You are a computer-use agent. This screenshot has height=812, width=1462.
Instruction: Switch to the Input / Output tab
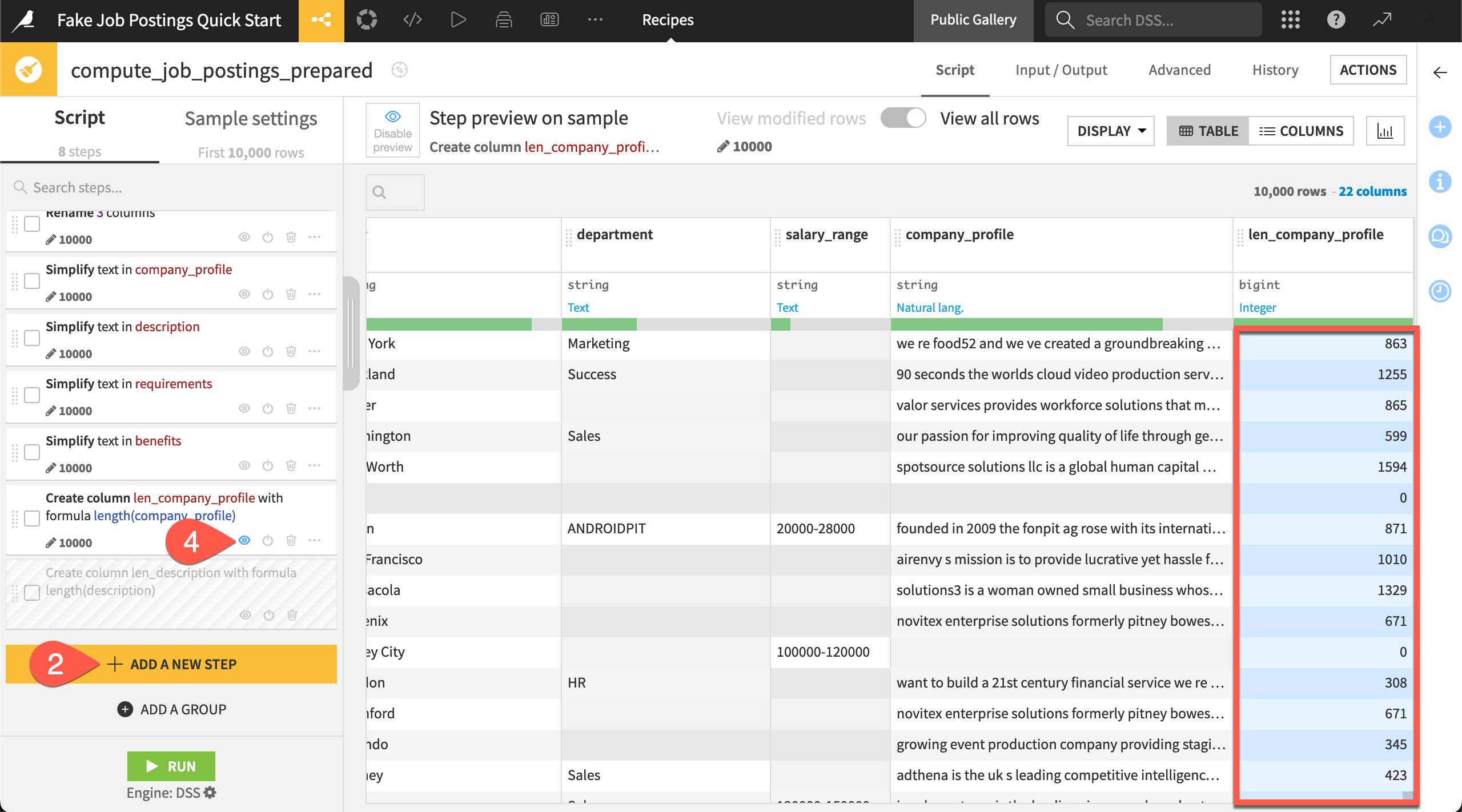[1060, 70]
